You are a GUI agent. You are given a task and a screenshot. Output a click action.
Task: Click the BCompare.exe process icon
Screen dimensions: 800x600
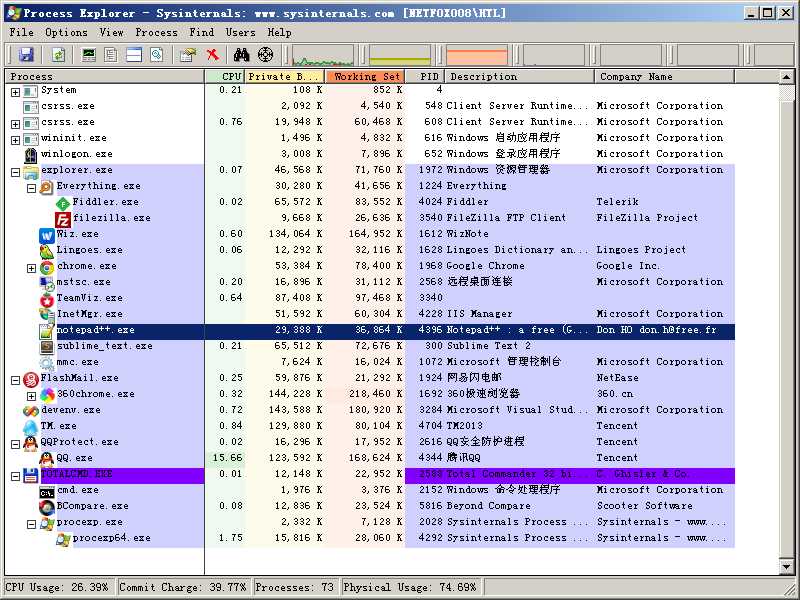[46, 508]
